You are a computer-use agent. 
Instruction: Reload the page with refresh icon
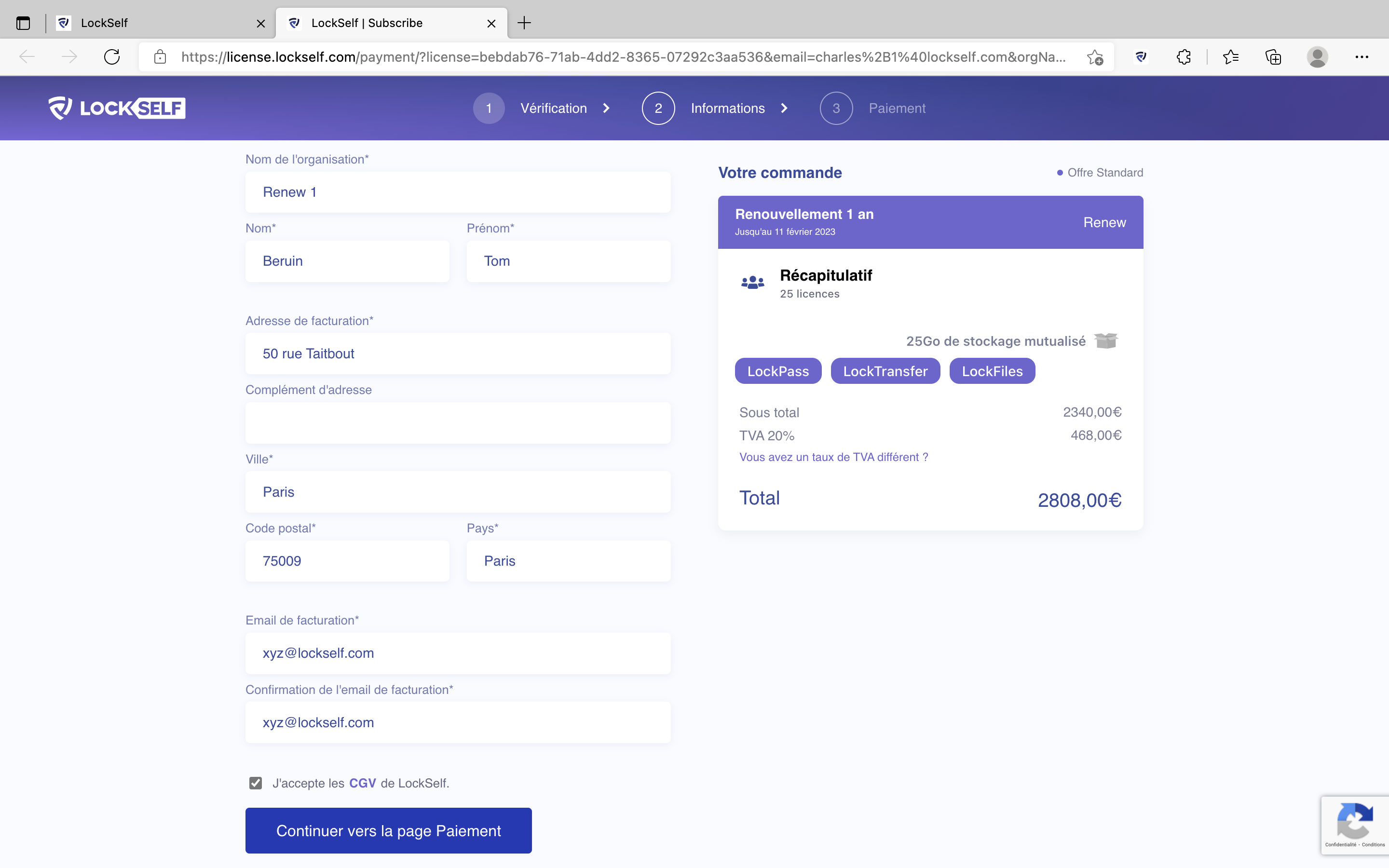pyautogui.click(x=112, y=57)
